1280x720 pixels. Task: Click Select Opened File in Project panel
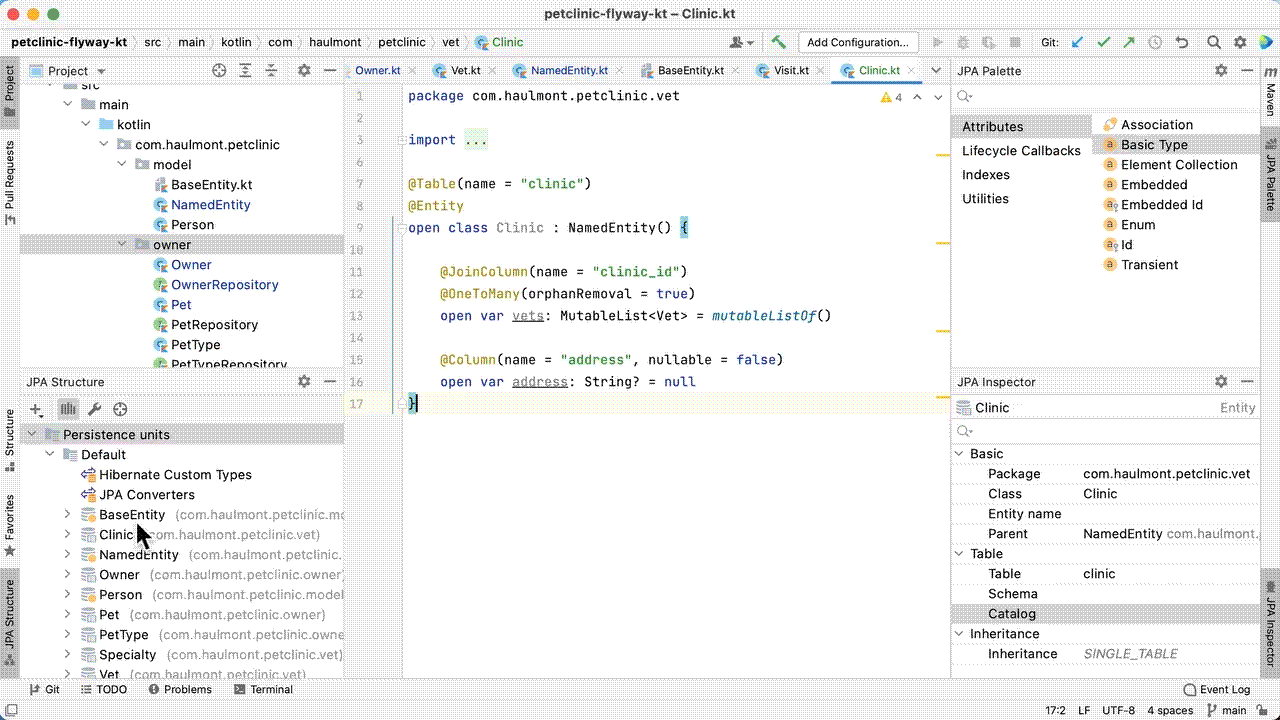tap(219, 71)
